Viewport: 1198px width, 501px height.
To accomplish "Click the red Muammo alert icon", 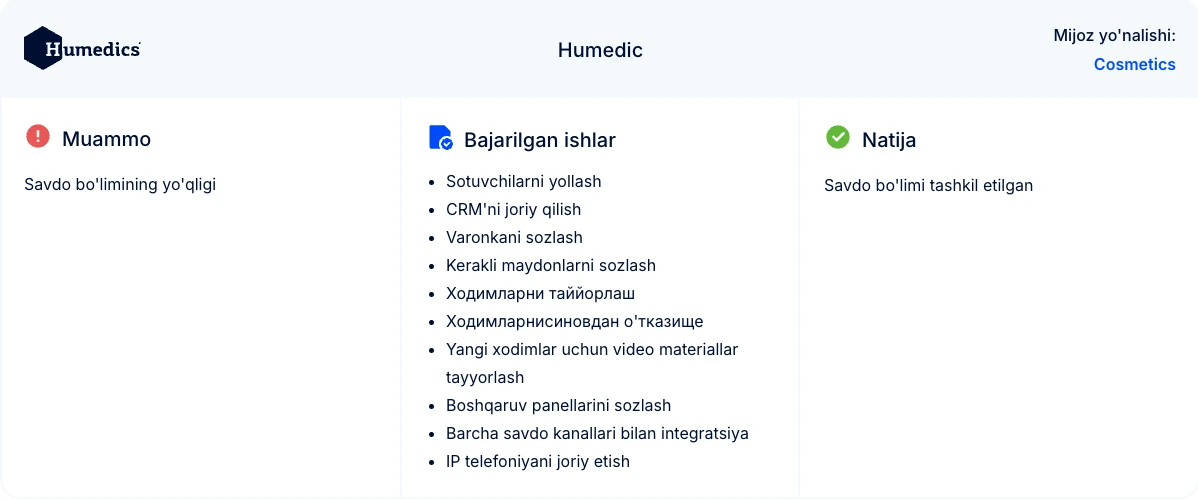I will click(x=38, y=136).
